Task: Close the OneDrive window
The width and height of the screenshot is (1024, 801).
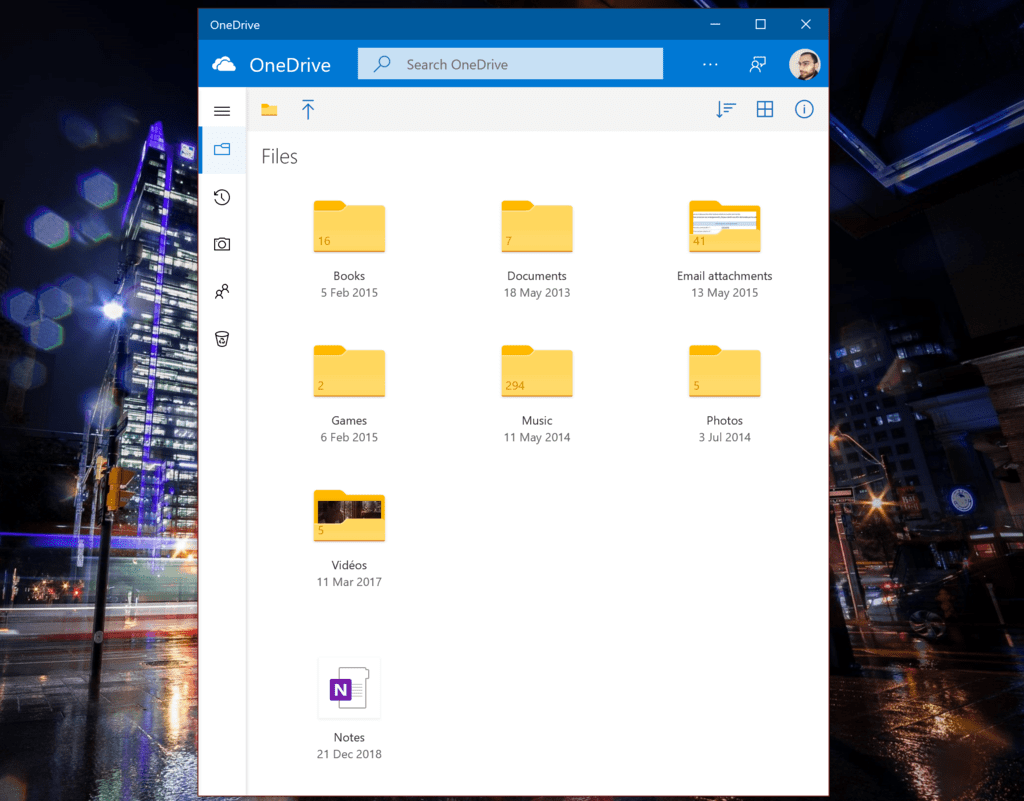Action: tap(806, 24)
